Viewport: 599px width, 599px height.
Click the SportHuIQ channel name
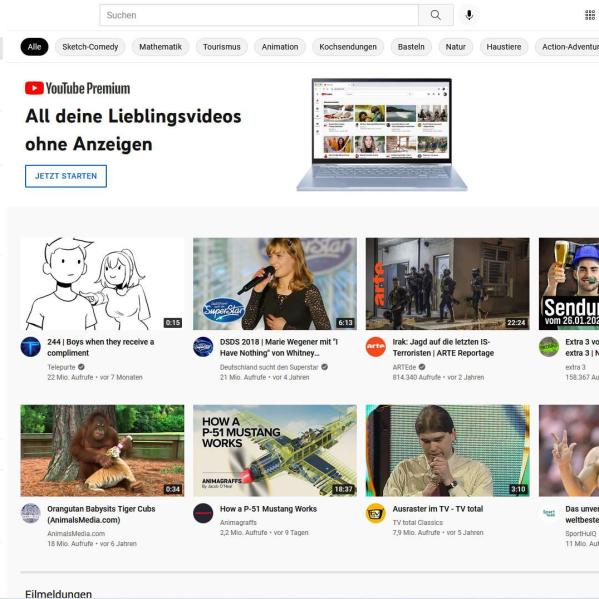(580, 534)
